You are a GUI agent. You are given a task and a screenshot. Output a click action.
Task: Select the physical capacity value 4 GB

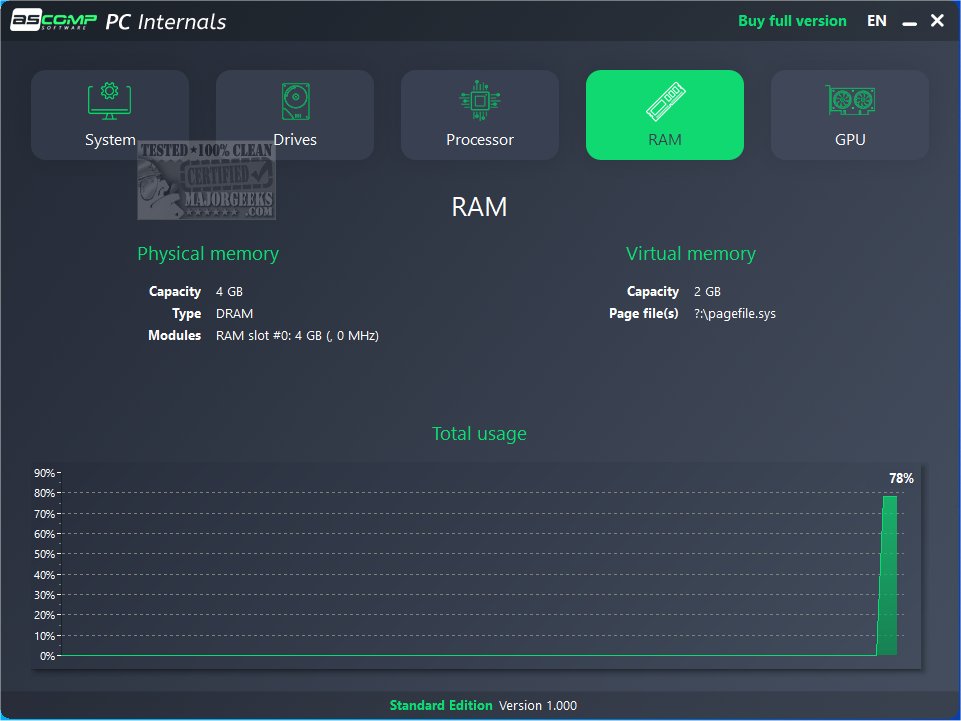point(229,292)
